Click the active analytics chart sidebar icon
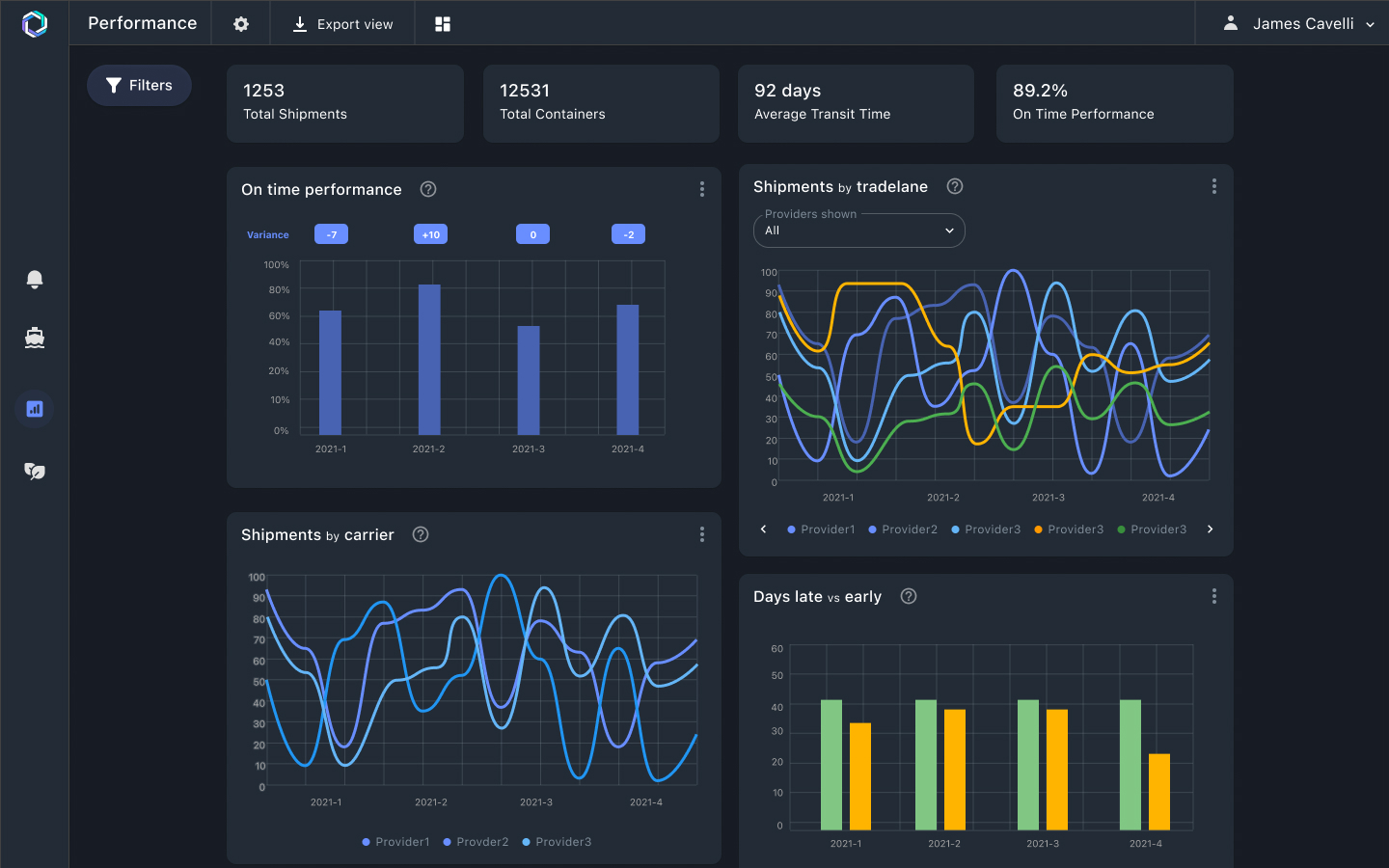 (x=34, y=408)
